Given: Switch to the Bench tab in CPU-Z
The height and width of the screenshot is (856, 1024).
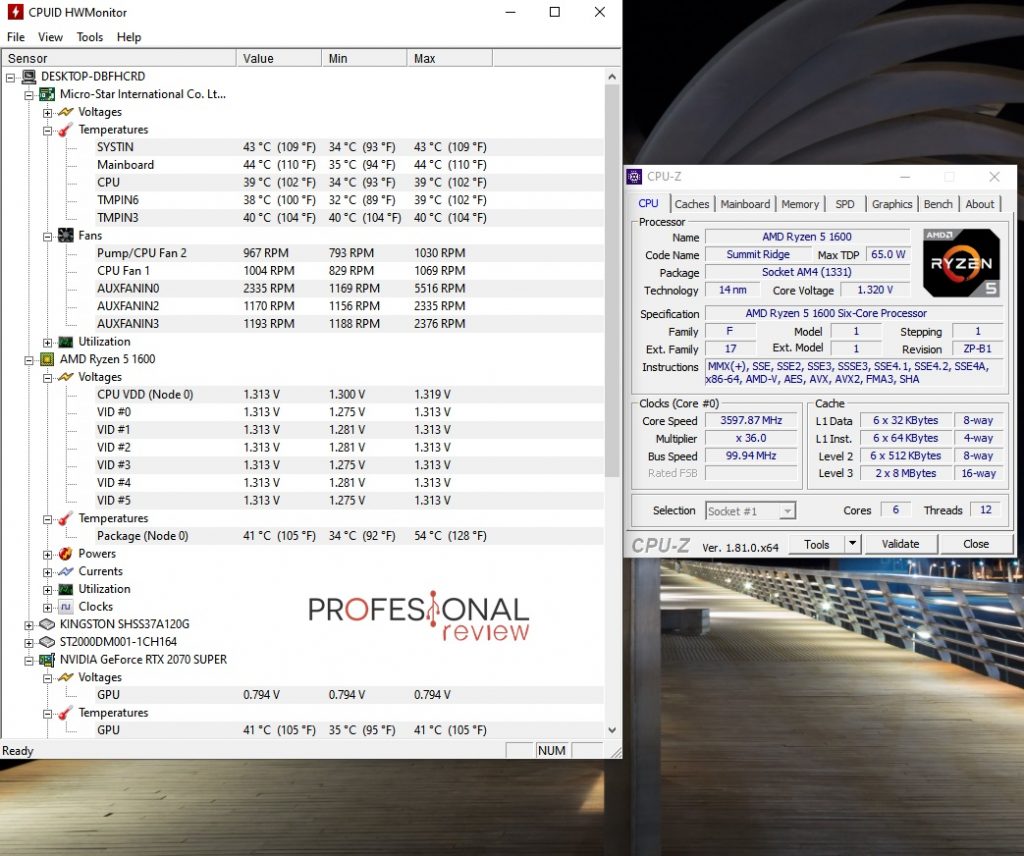Looking at the screenshot, I should [938, 204].
